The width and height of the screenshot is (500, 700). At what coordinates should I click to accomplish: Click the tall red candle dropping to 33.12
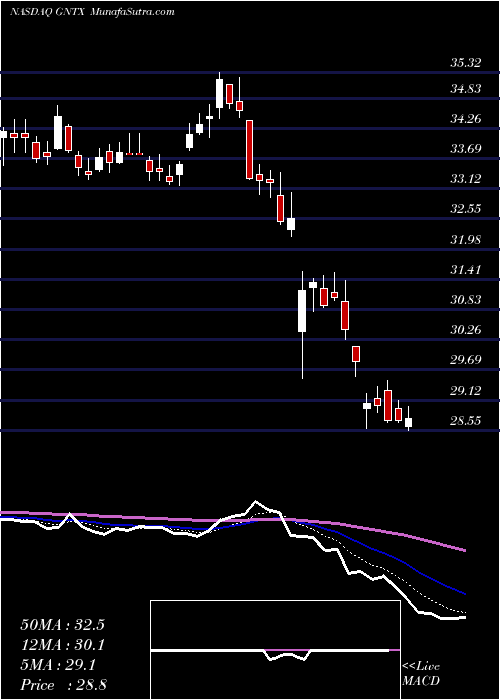pyautogui.click(x=249, y=150)
